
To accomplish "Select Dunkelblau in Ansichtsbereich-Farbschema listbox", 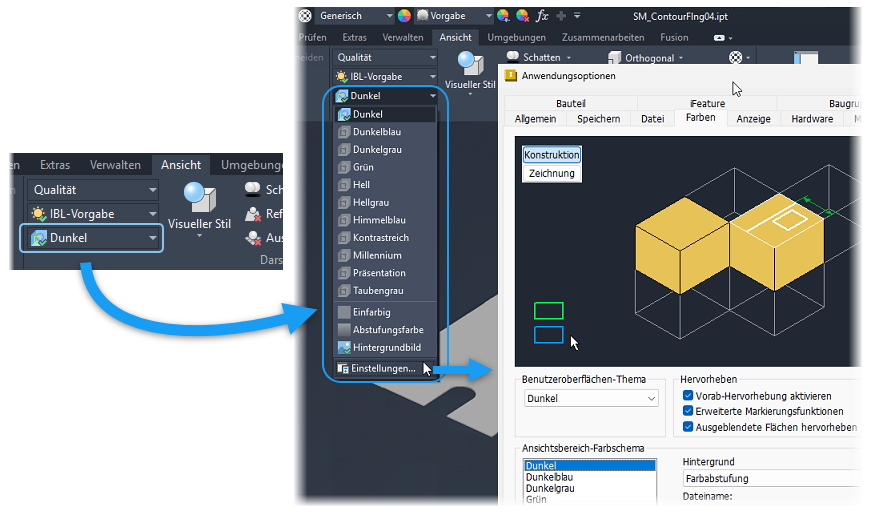I will pyautogui.click(x=590, y=477).
